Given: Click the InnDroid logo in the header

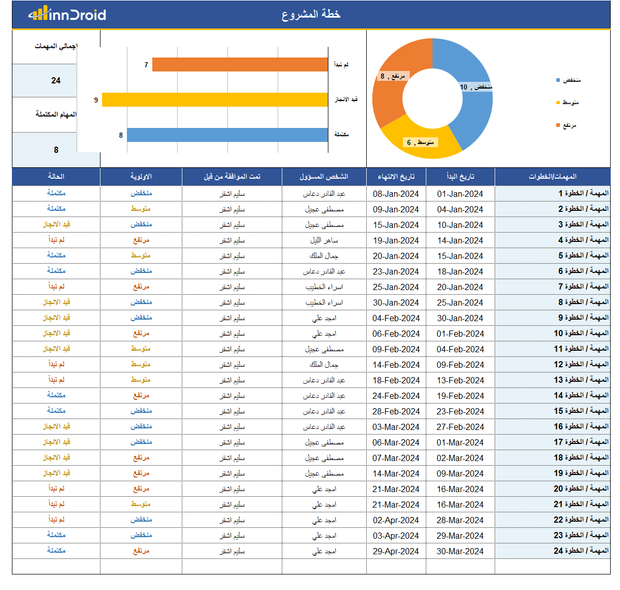Looking at the screenshot, I should (67, 14).
